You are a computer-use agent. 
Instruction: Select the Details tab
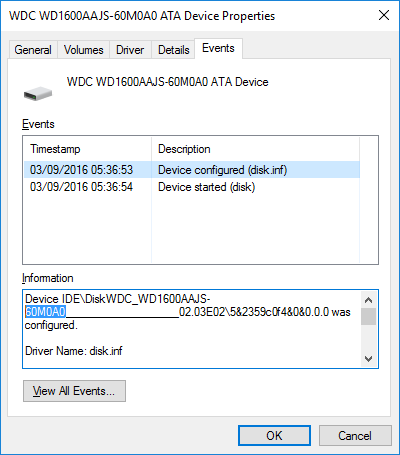click(173, 50)
